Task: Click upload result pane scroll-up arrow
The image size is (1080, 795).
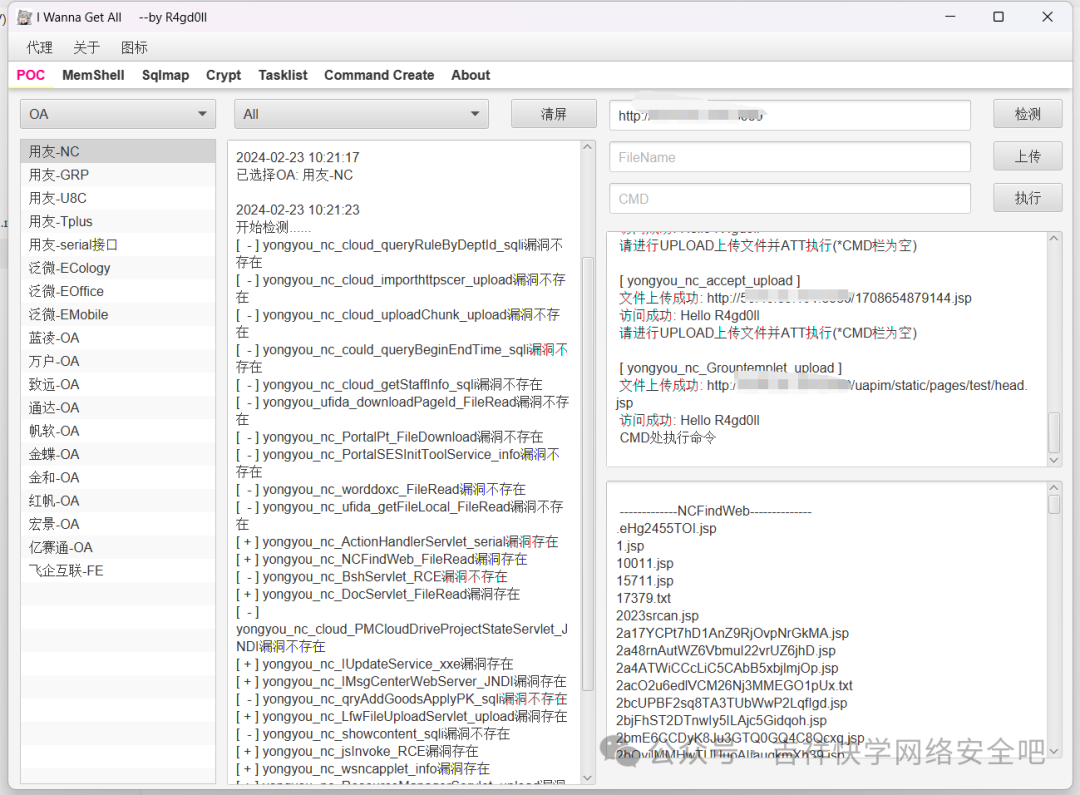Action: (x=1054, y=238)
